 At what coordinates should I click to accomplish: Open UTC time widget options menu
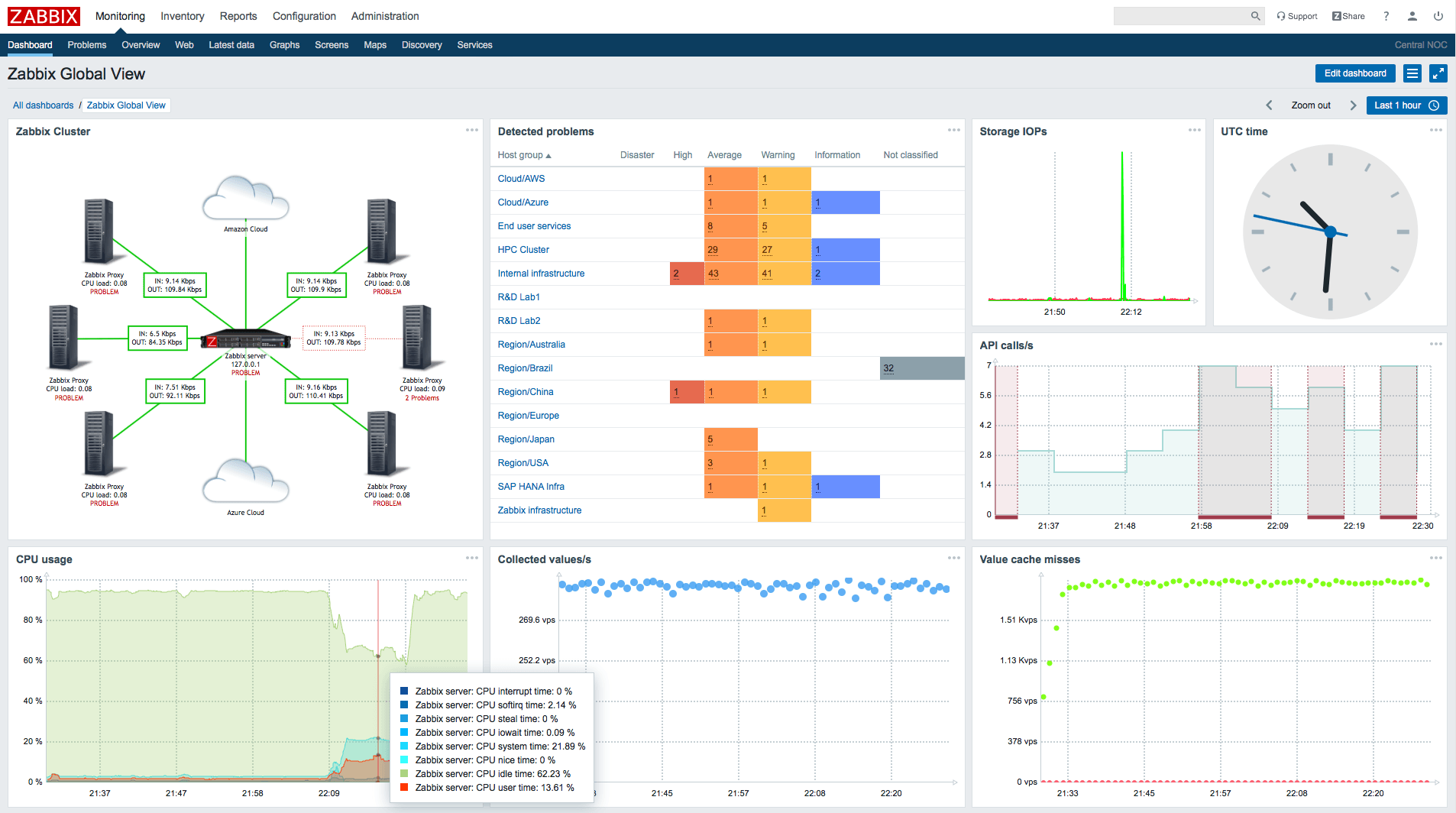[x=1436, y=130]
